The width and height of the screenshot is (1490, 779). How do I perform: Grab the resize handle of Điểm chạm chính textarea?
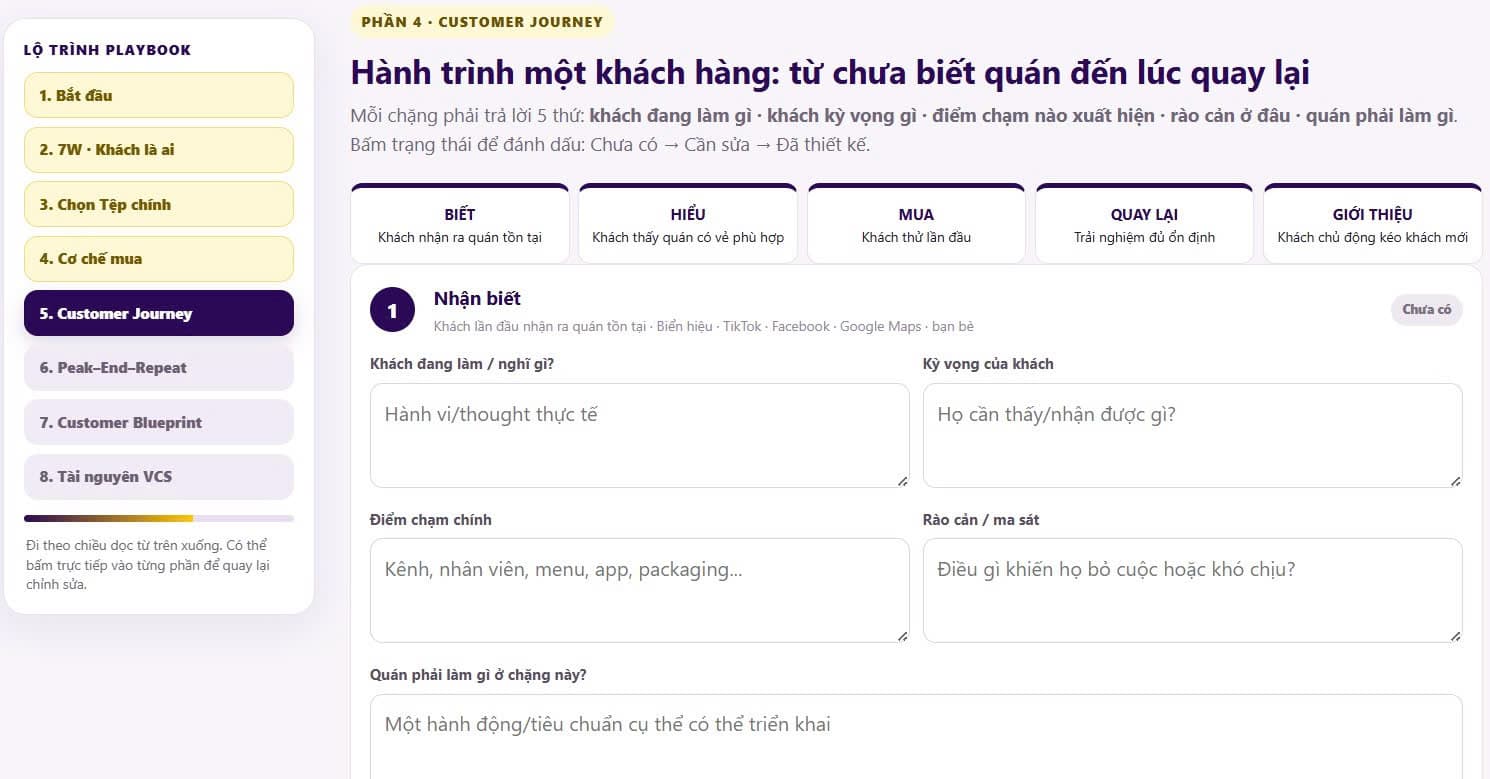tap(902, 636)
